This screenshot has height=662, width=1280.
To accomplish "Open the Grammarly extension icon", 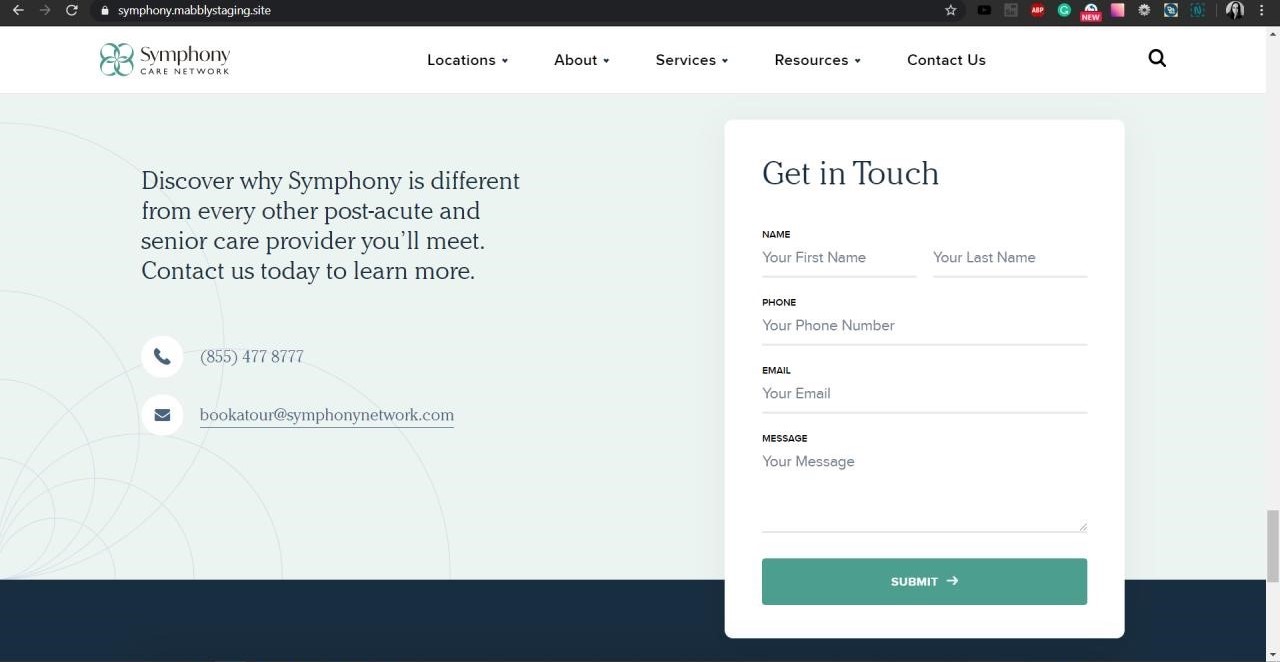I will 1065,10.
